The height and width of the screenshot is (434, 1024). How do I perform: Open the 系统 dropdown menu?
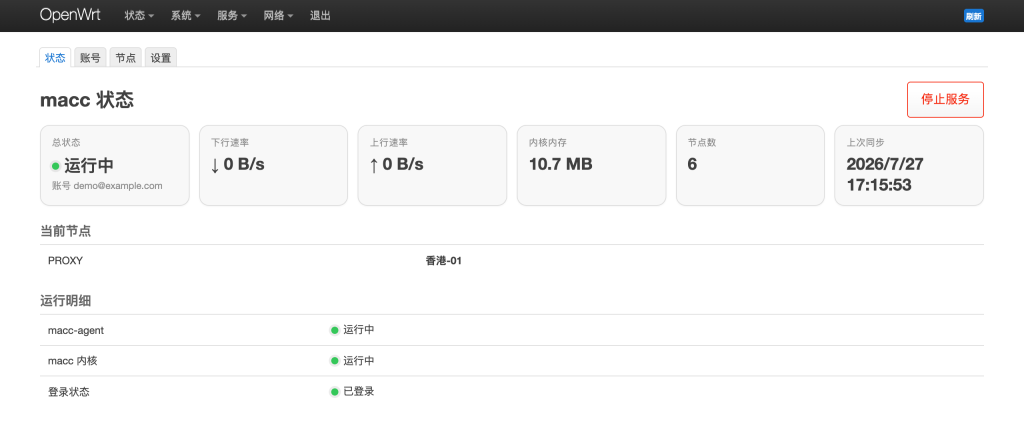pos(185,16)
